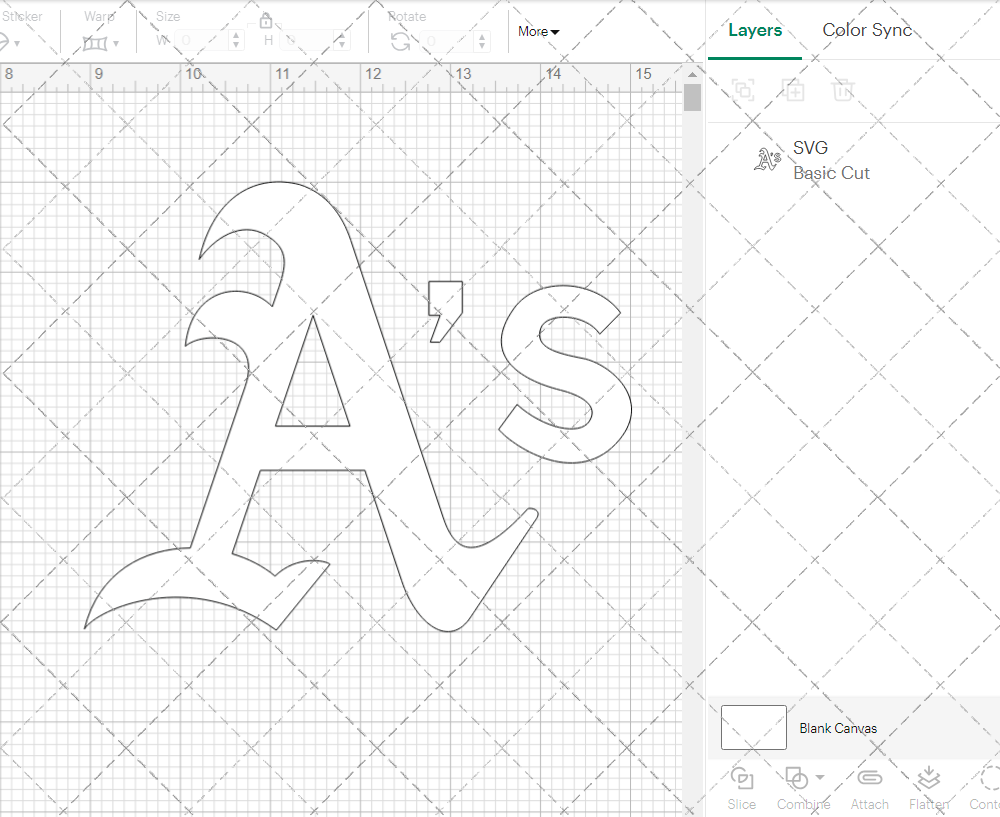Toggle the size aspect ratio lock
1000x817 pixels.
pyautogui.click(x=266, y=21)
